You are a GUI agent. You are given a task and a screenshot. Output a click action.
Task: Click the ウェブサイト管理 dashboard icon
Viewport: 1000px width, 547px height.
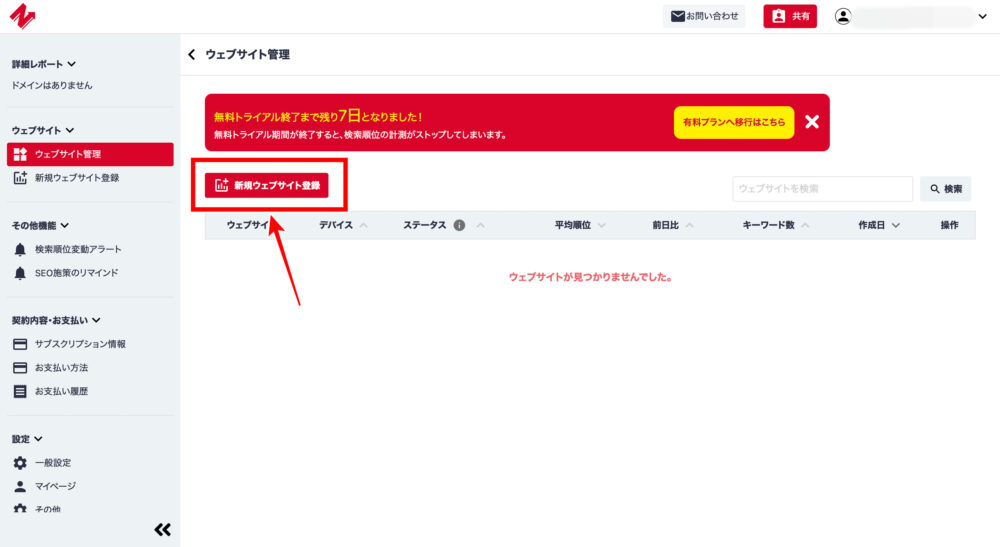tap(20, 154)
